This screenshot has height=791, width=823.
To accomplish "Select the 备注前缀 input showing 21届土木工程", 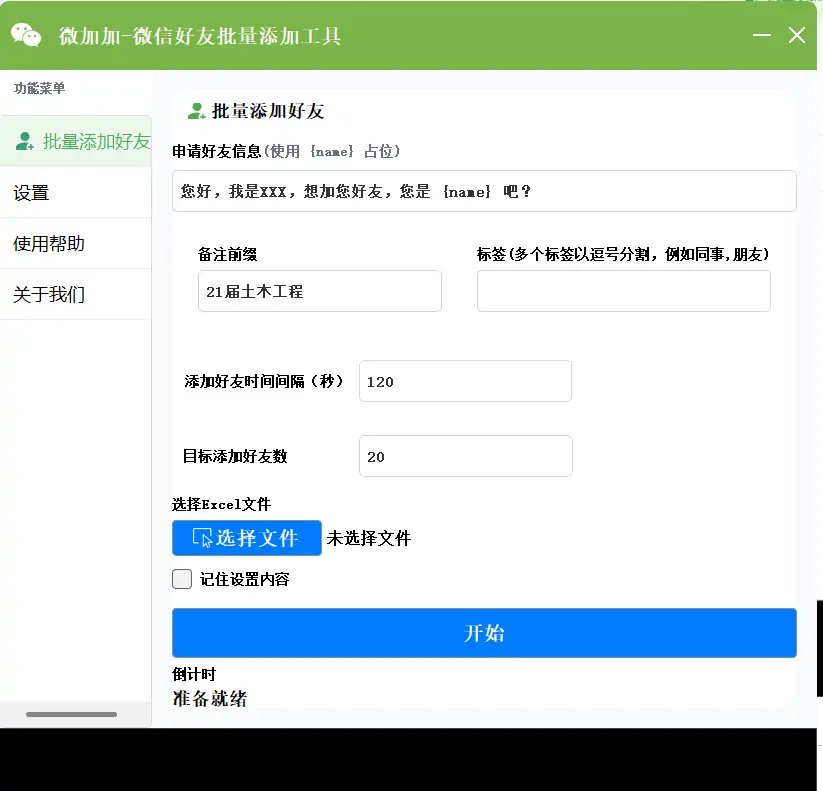I will (319, 290).
